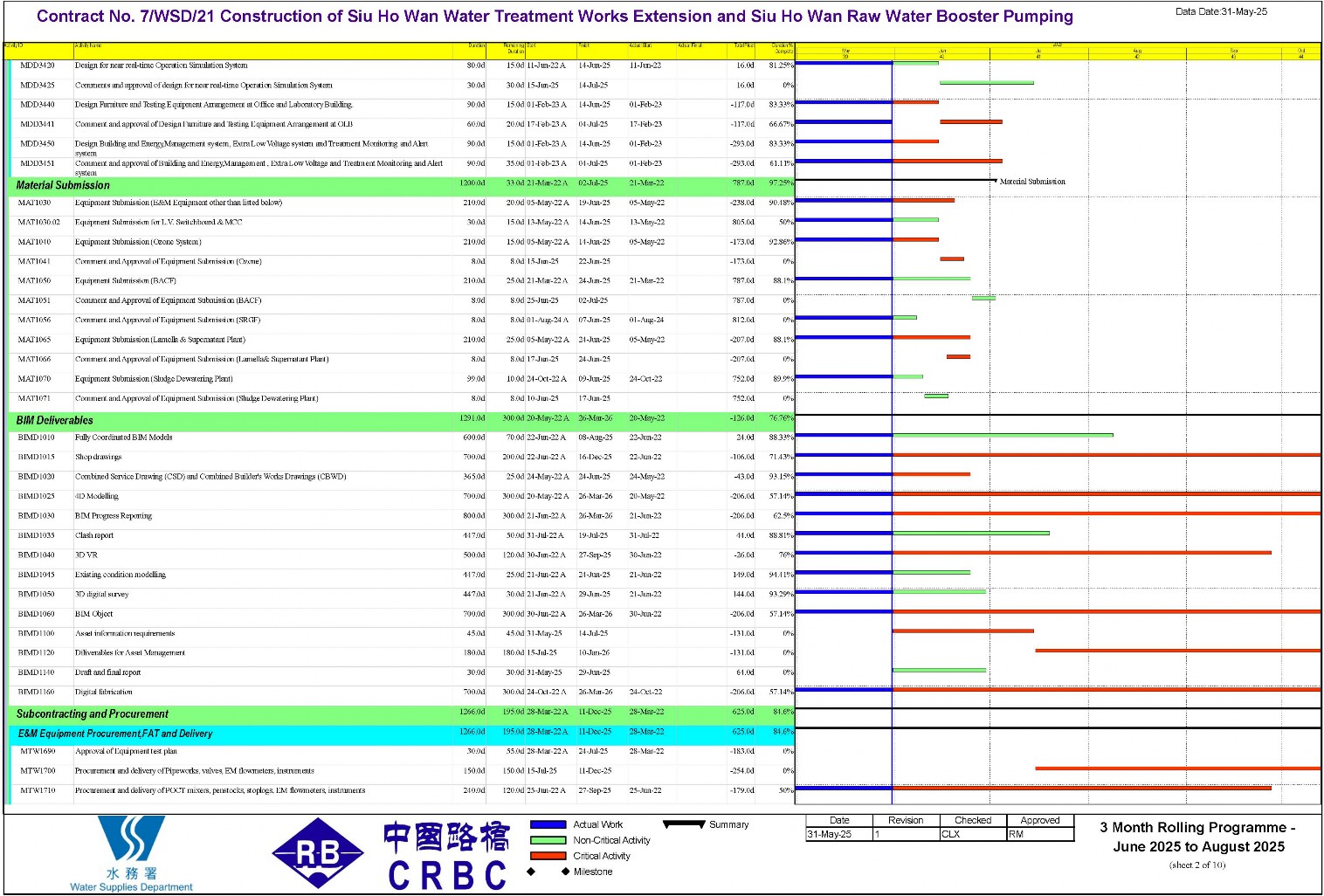Select 'Equipment Submission (BACF)' activity
The image size is (1324, 896).
[x=126, y=281]
